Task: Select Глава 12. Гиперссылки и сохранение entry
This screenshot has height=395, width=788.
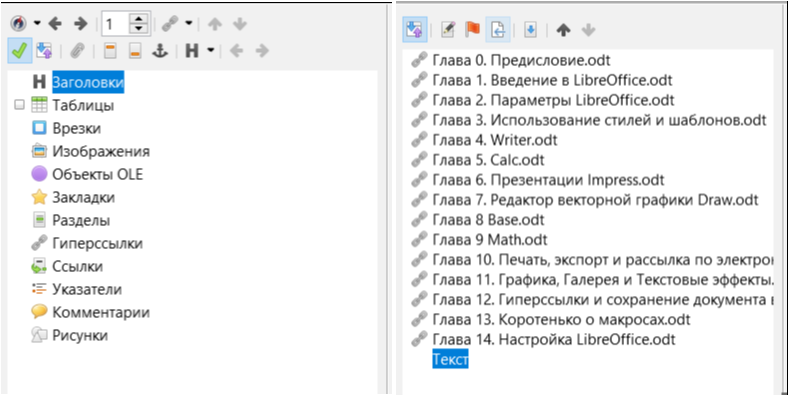Action: [x=603, y=300]
